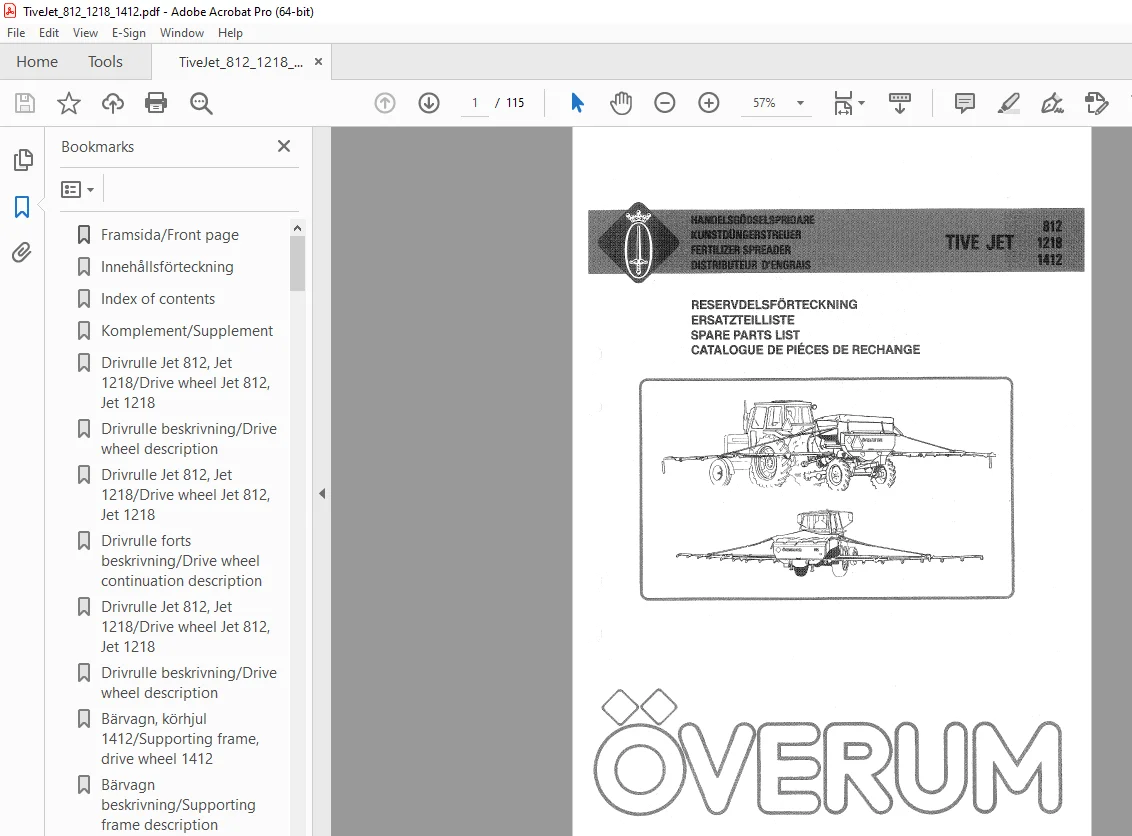The height and width of the screenshot is (836, 1132).
Task: Open the bookmarks options list dropdown
Action: [78, 190]
